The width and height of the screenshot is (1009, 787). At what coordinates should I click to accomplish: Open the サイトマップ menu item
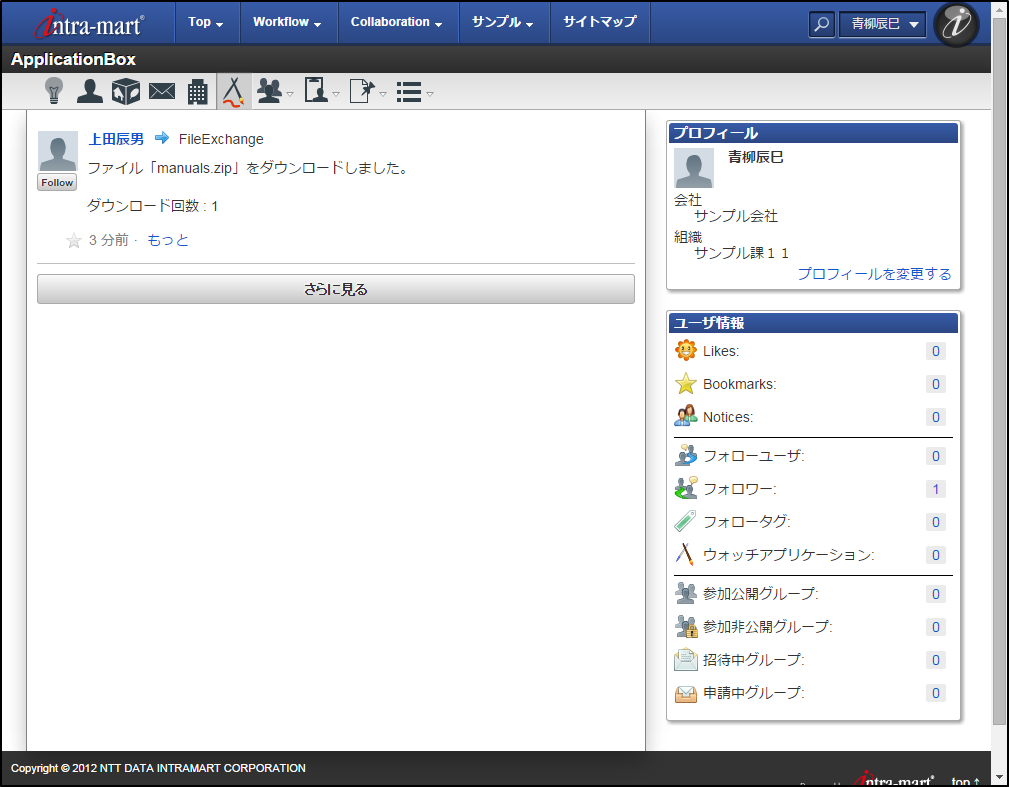600,22
